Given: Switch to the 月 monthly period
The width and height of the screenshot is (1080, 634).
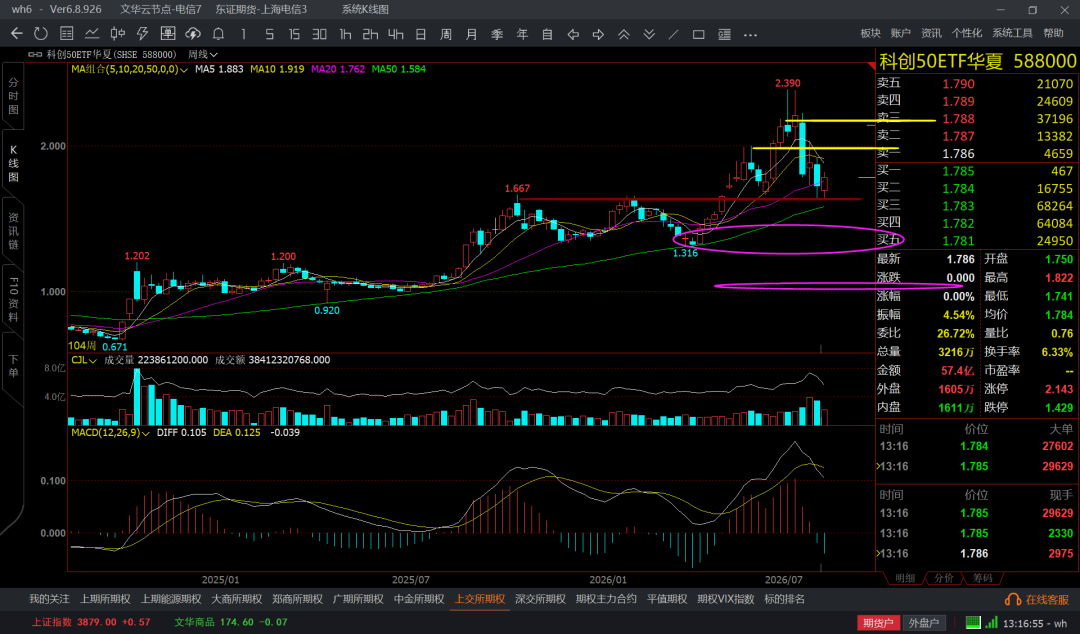Looking at the screenshot, I should [472, 34].
